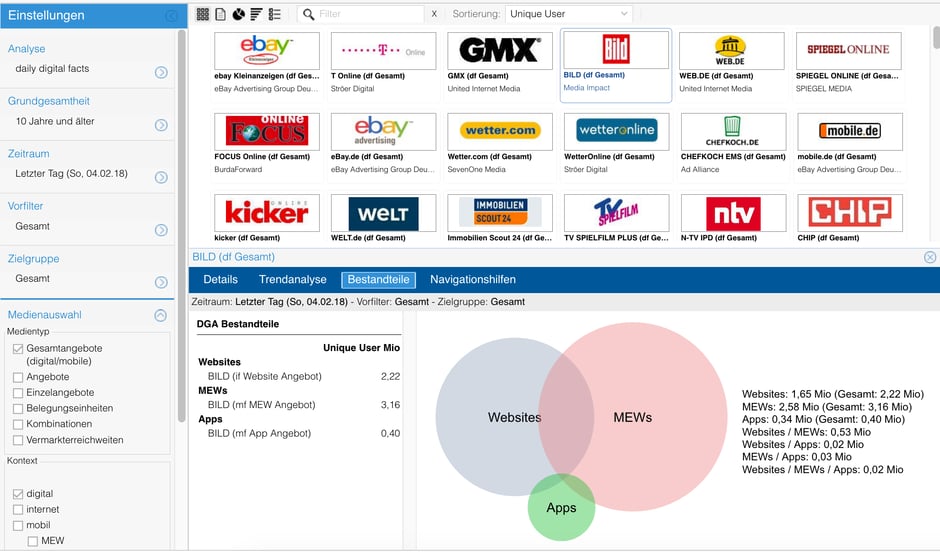Open the Sortierung Unique User dropdown
The image size is (940, 552).
pos(568,14)
